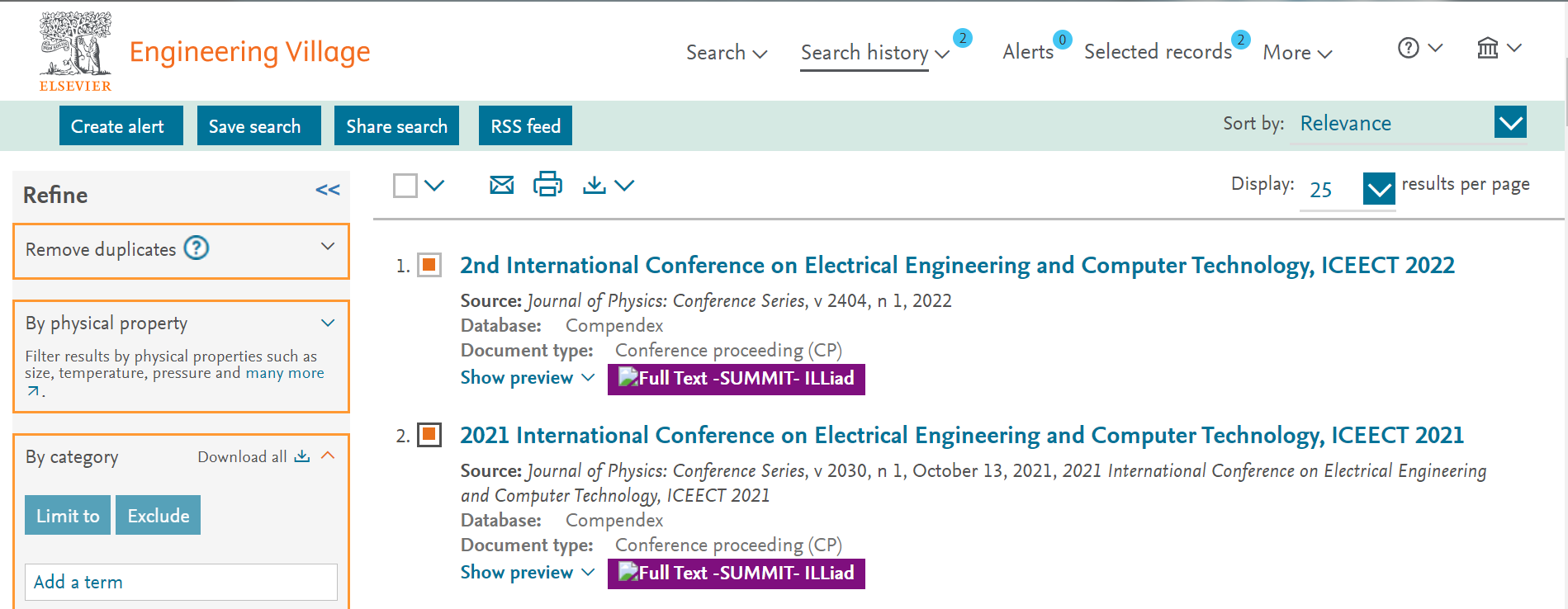Open Selected records
The width and height of the screenshot is (1568, 609).
[1158, 52]
